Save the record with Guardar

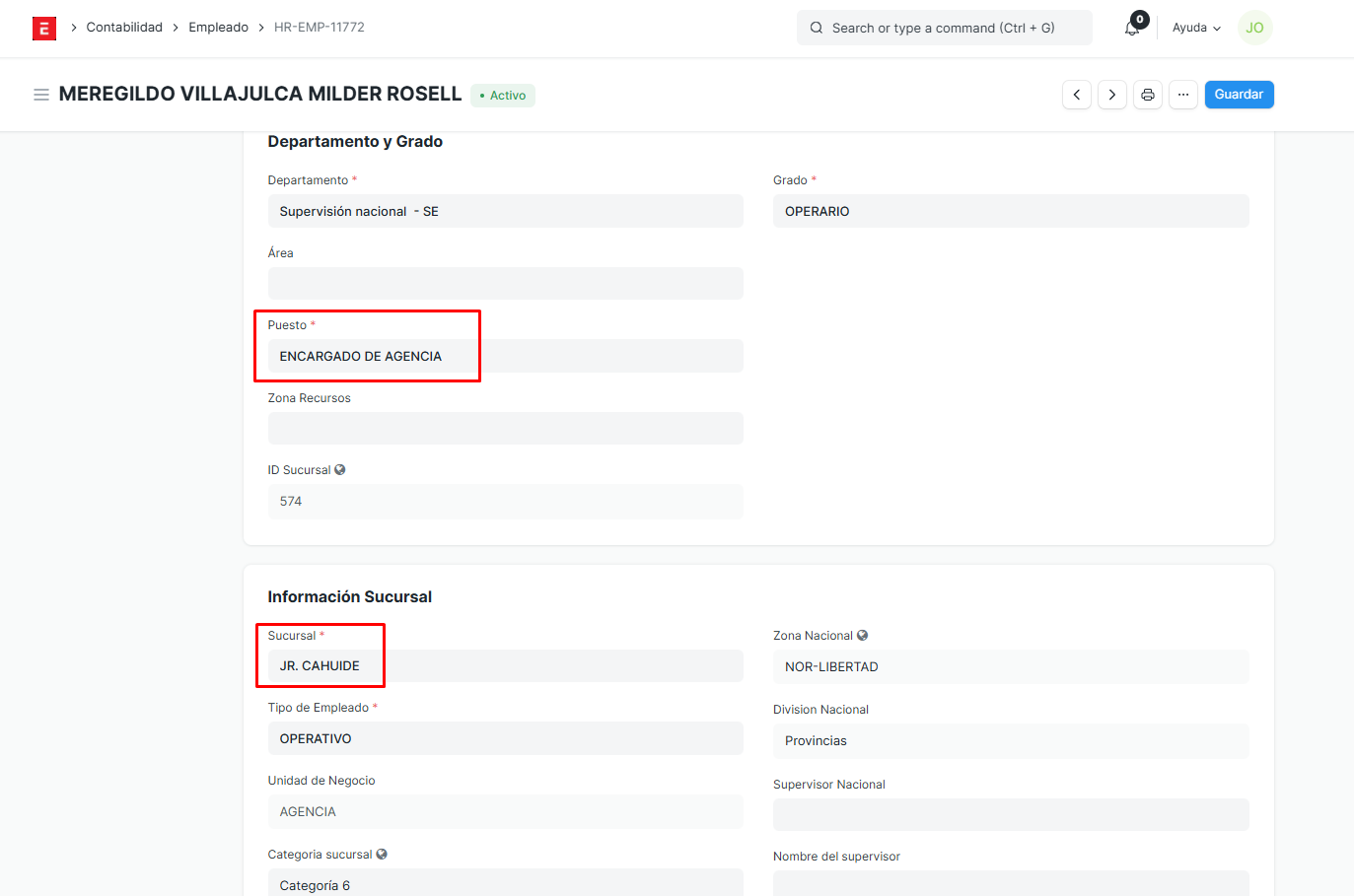1239,95
